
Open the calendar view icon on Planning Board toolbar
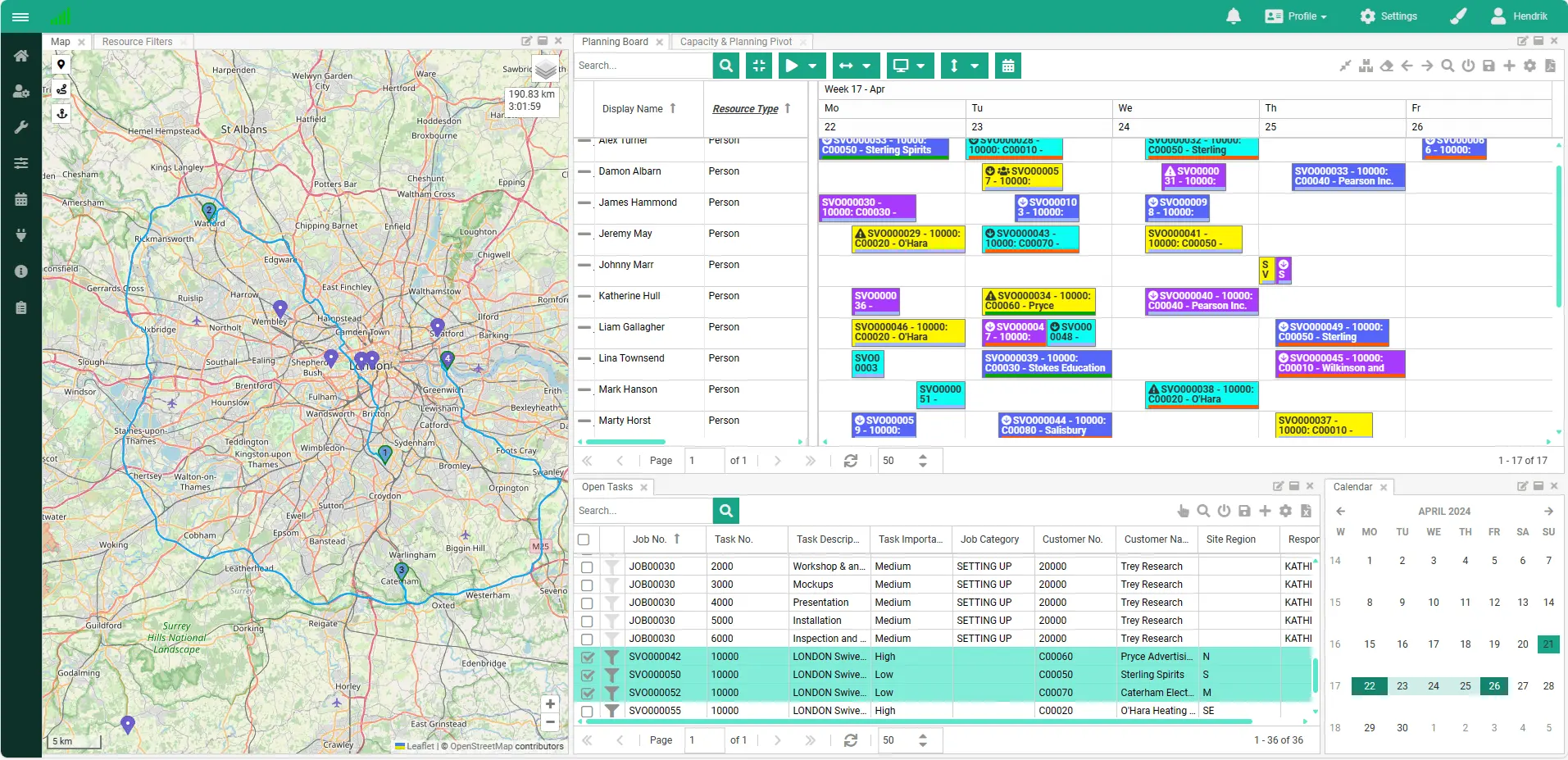coord(1007,66)
